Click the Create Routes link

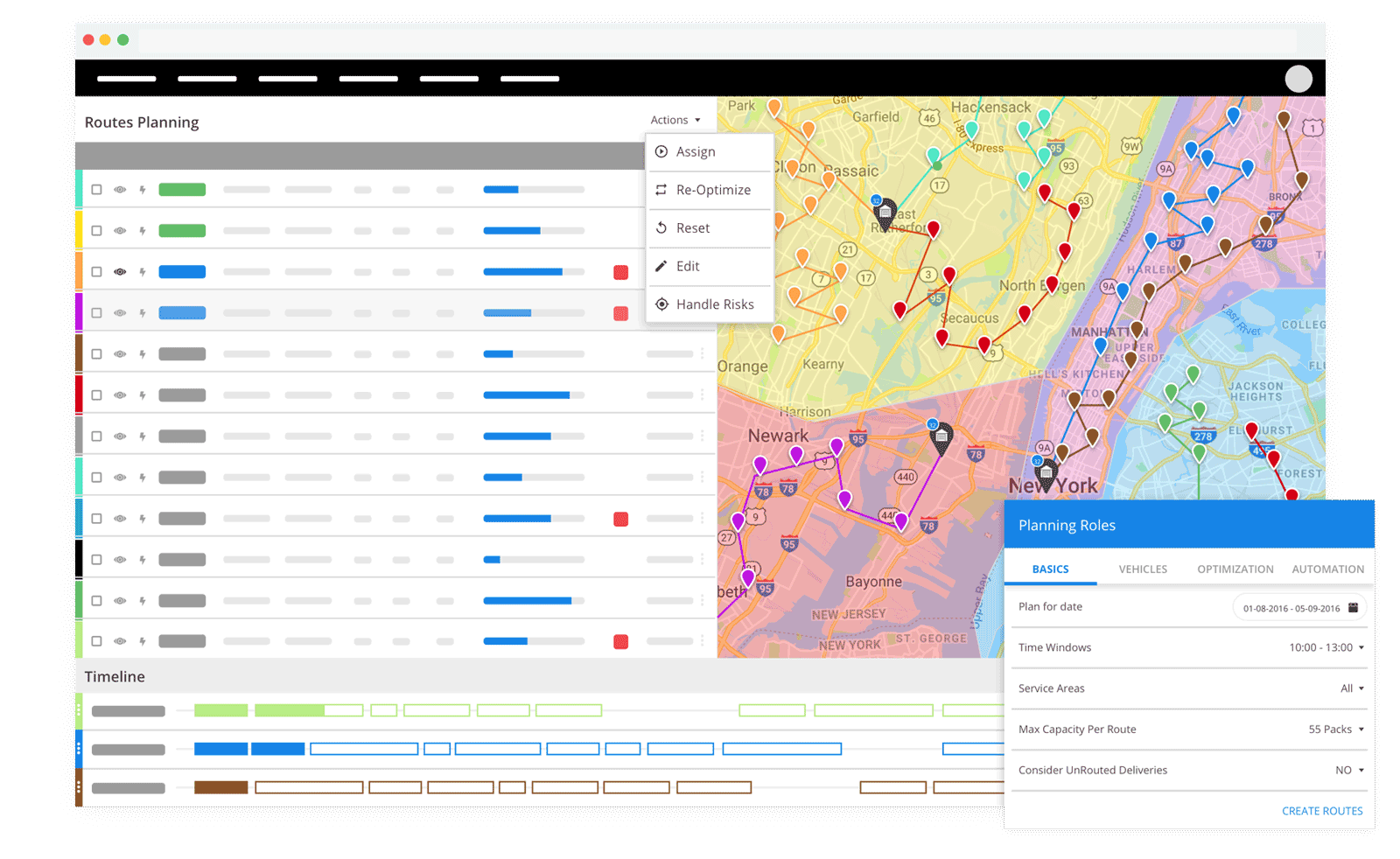click(x=1322, y=811)
